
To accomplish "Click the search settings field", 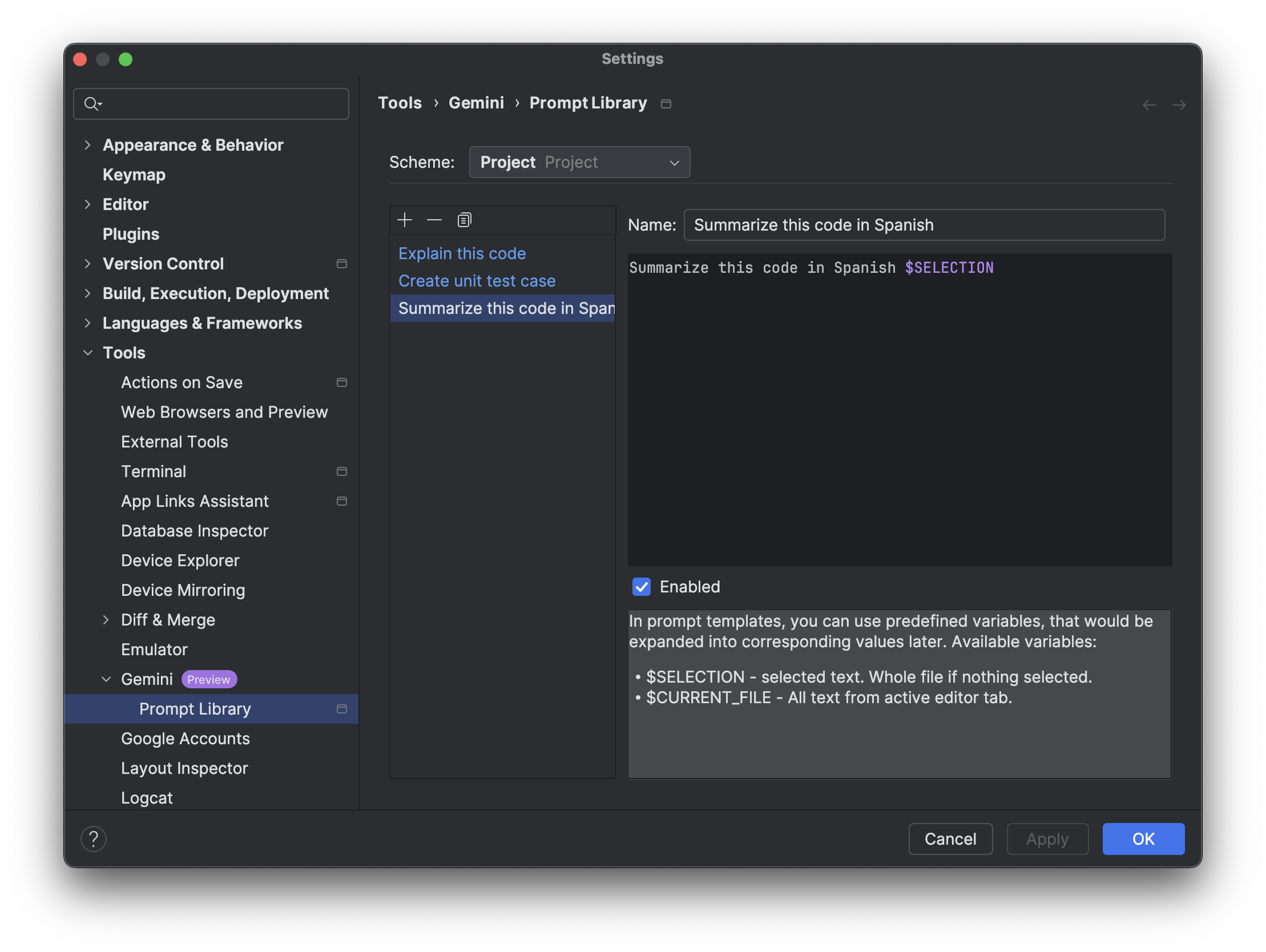I will click(x=214, y=103).
